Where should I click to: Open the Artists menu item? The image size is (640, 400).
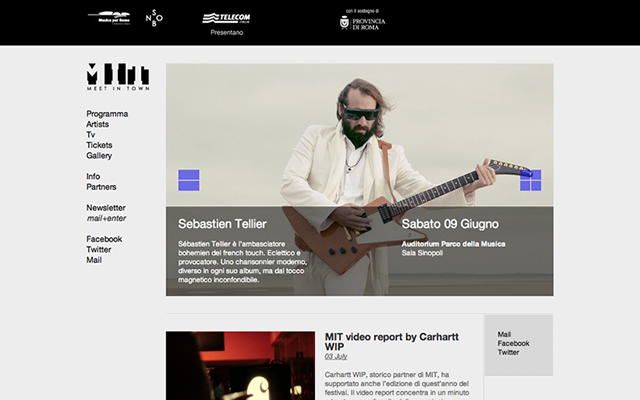click(x=97, y=124)
